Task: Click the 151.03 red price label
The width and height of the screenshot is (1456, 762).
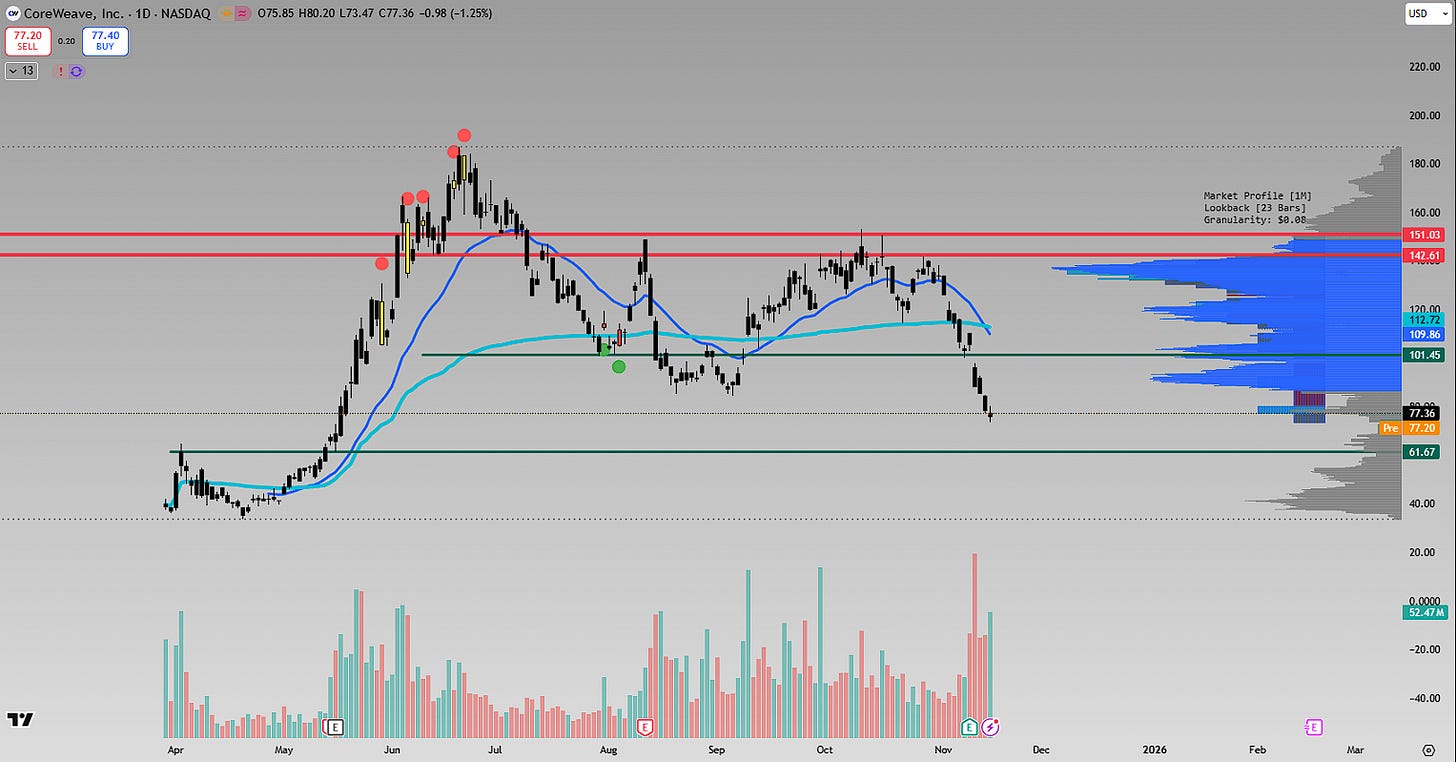Action: (1422, 235)
